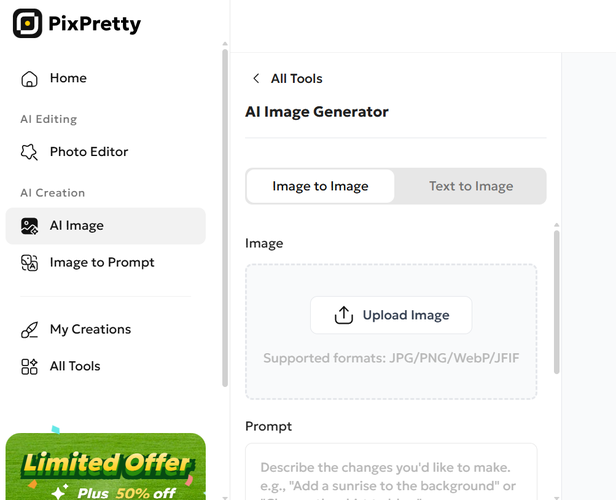Image resolution: width=616 pixels, height=500 pixels.
Task: Select Photo Editor text in sidebar
Action: 89,152
